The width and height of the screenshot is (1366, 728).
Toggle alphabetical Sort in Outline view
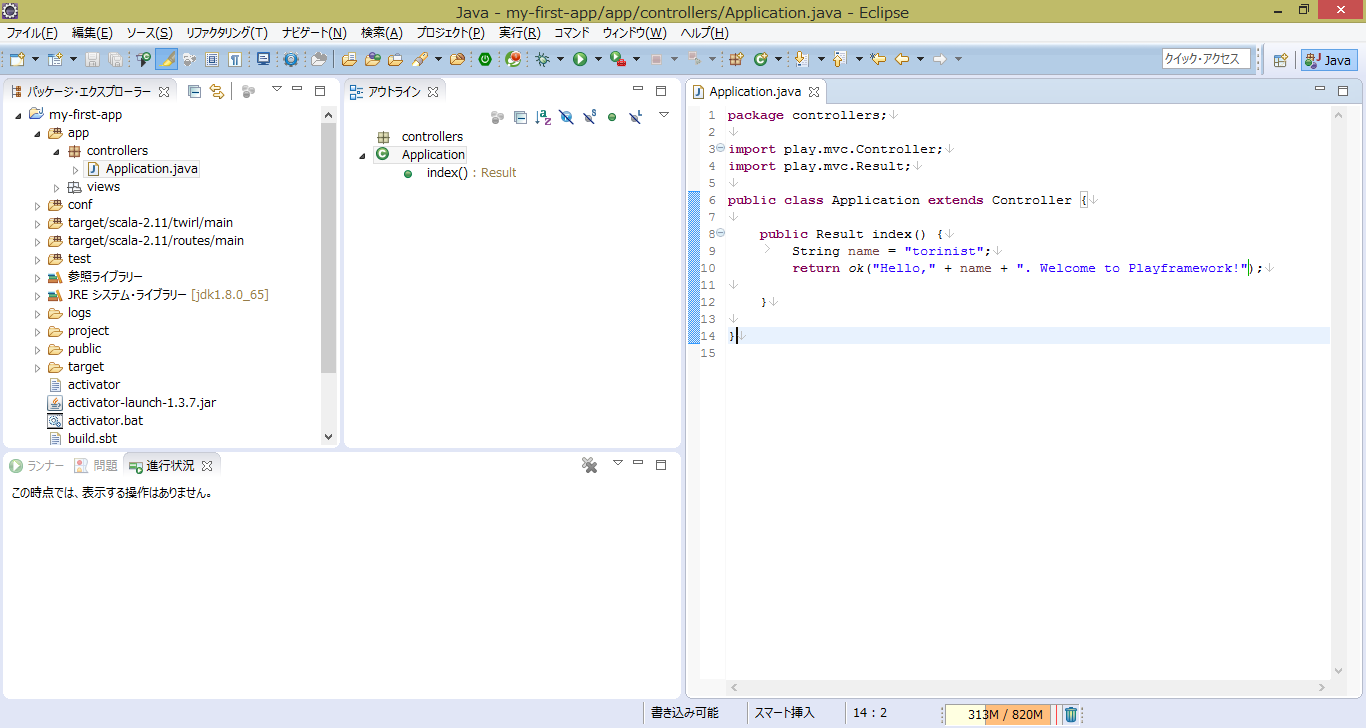(543, 117)
